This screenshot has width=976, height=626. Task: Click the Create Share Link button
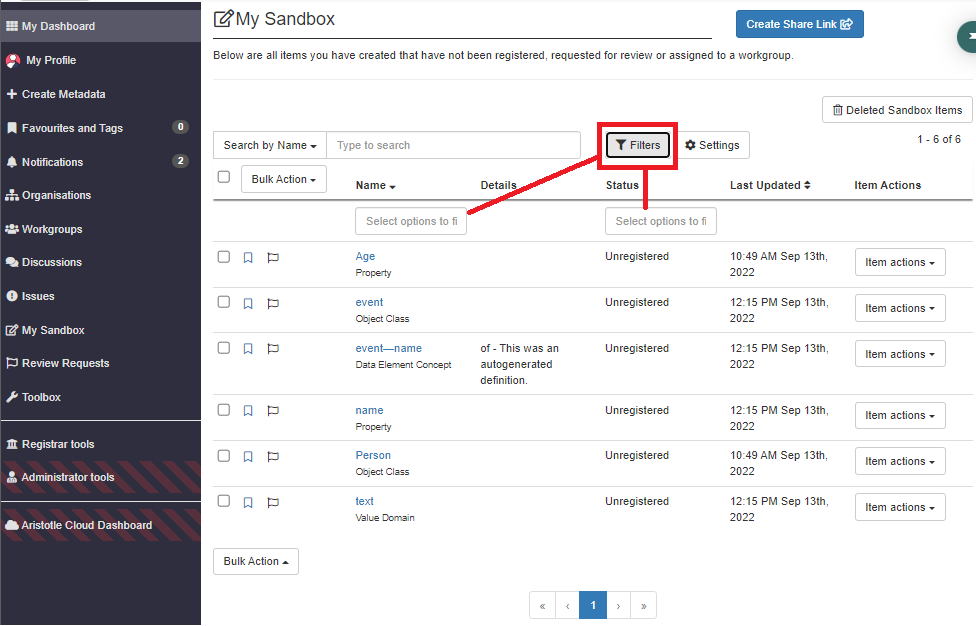(x=799, y=24)
